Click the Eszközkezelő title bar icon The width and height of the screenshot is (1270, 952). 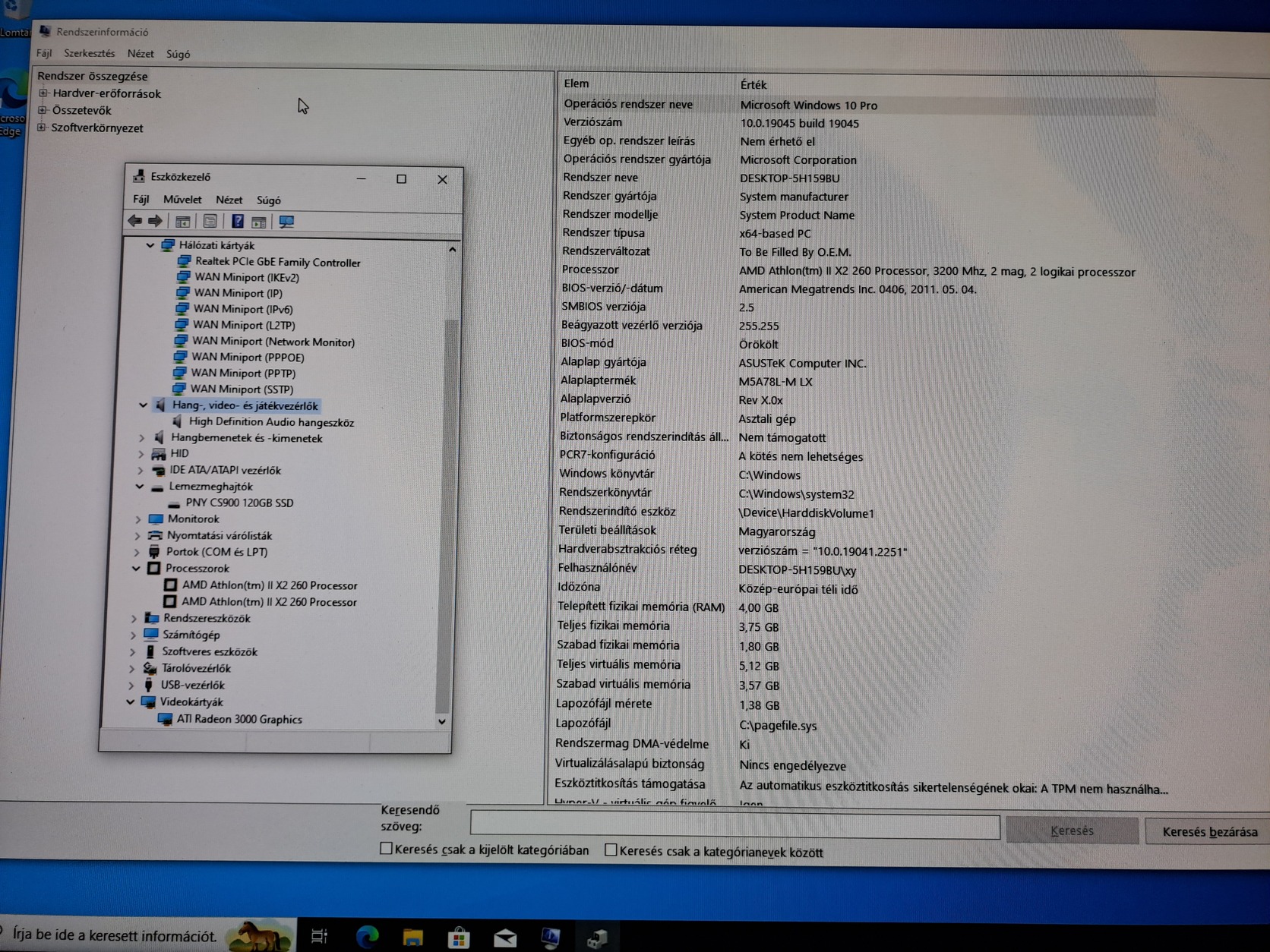[x=138, y=176]
